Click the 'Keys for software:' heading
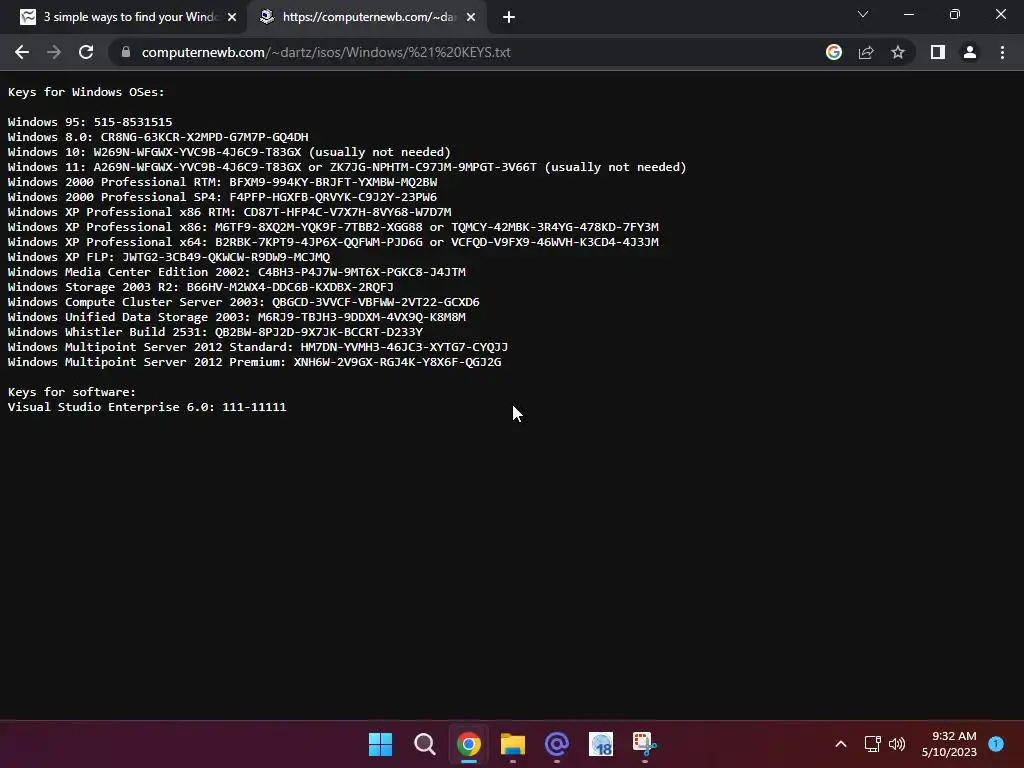The width and height of the screenshot is (1024, 768). (72, 392)
